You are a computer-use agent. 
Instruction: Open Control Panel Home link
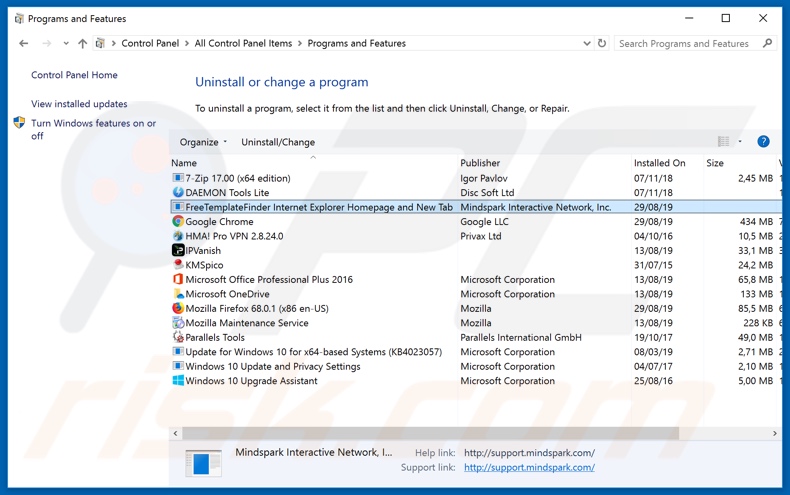click(x=74, y=75)
